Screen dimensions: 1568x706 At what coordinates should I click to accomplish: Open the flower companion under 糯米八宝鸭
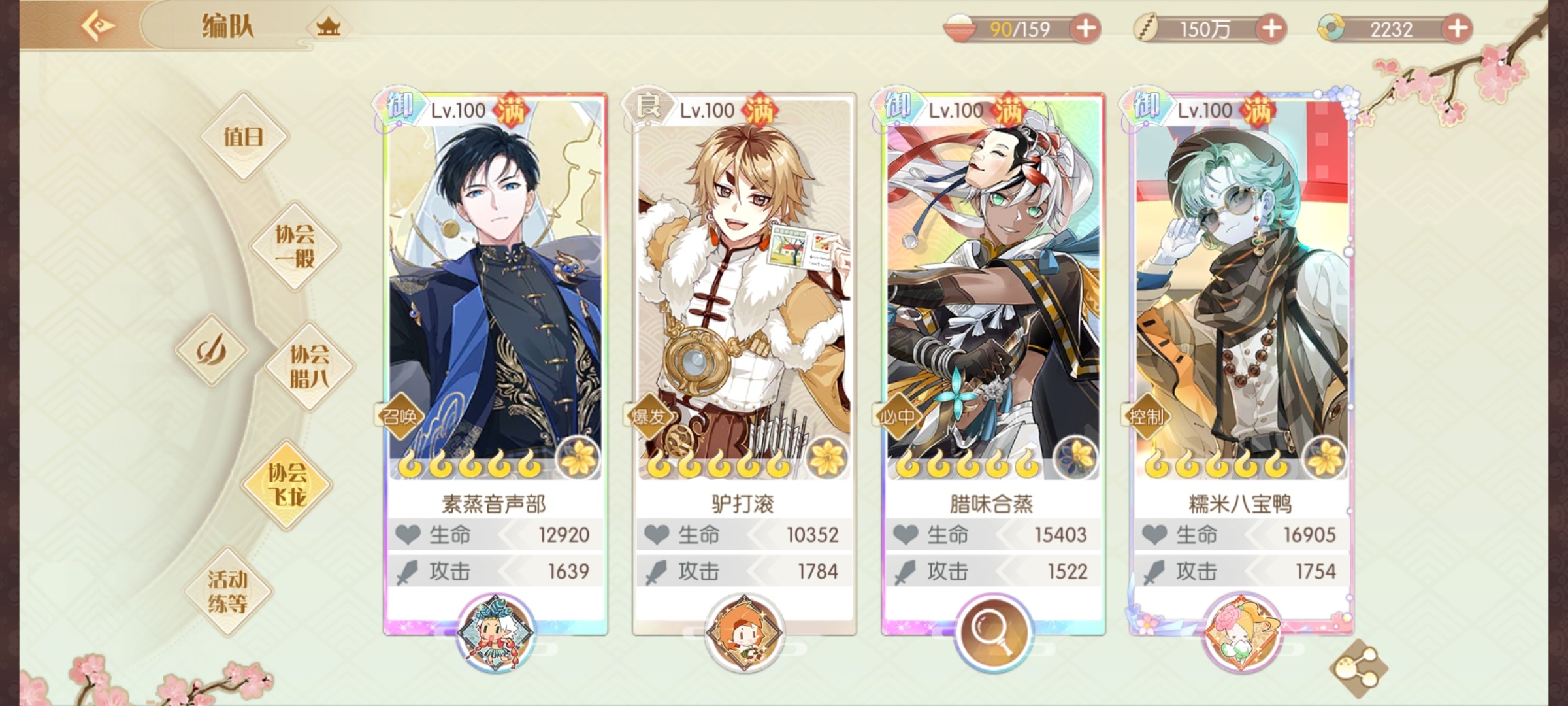1241,632
